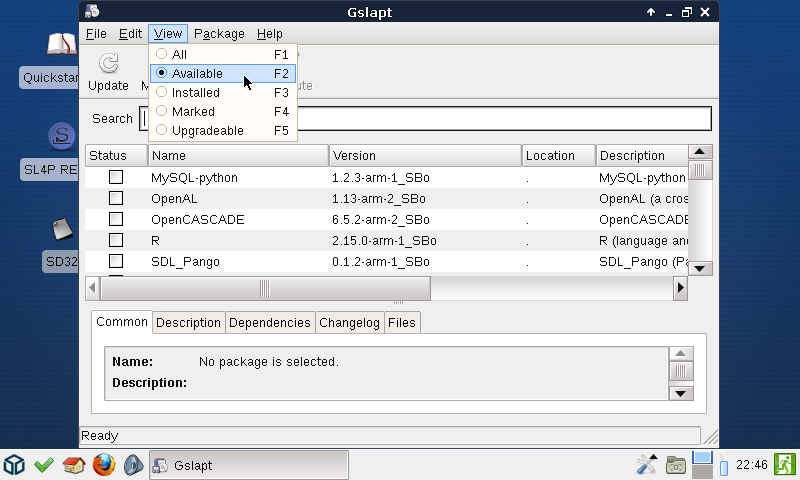Viewport: 800px width, 480px height.
Task: Click version 2.15.0-arm-1_SBo cell
Action: 384,240
